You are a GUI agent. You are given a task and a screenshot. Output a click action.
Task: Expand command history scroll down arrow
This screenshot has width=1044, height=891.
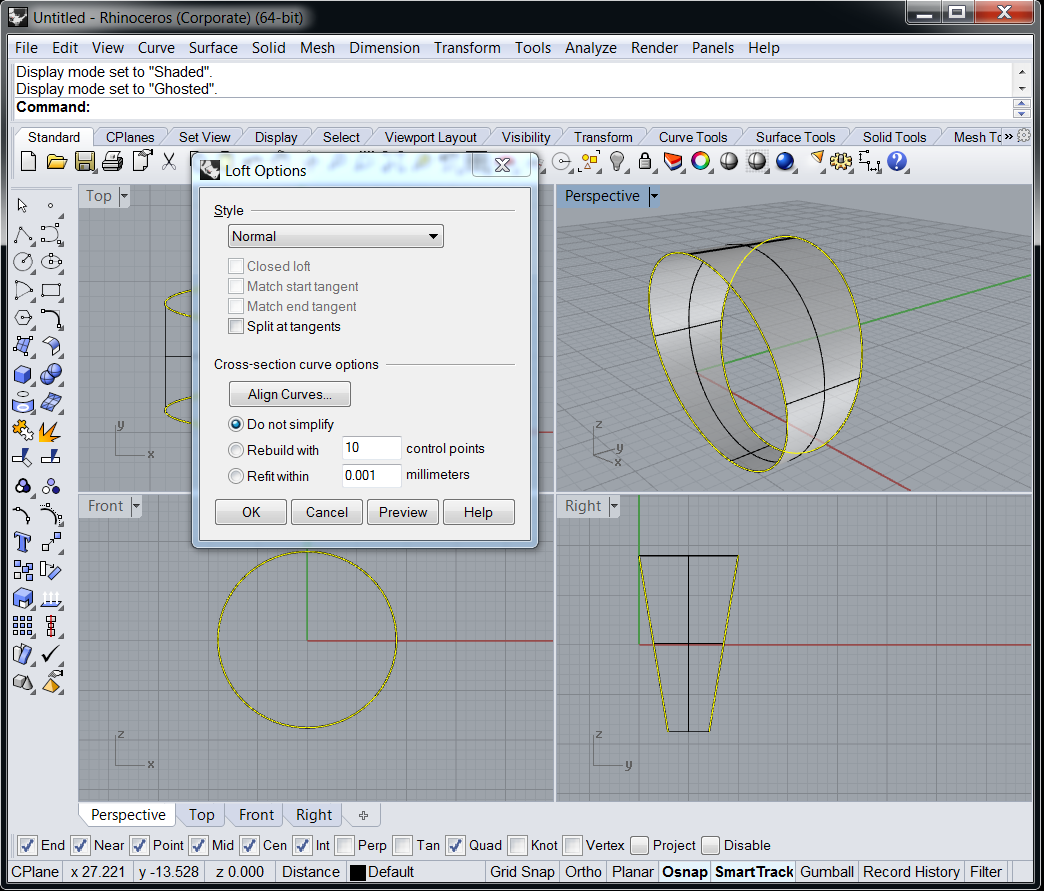click(x=1022, y=89)
